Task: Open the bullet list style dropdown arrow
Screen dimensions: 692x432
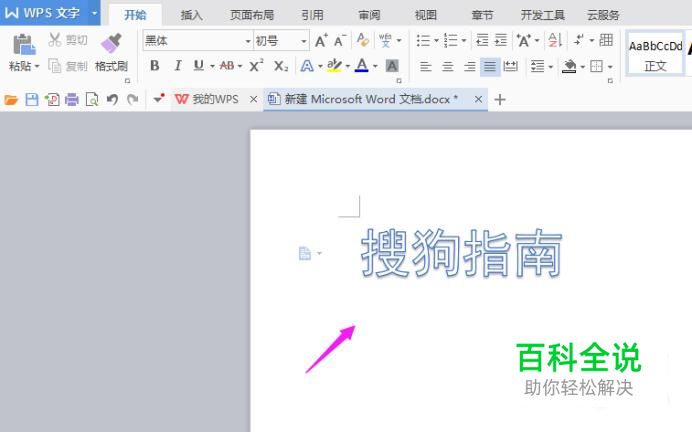Action: coord(436,41)
